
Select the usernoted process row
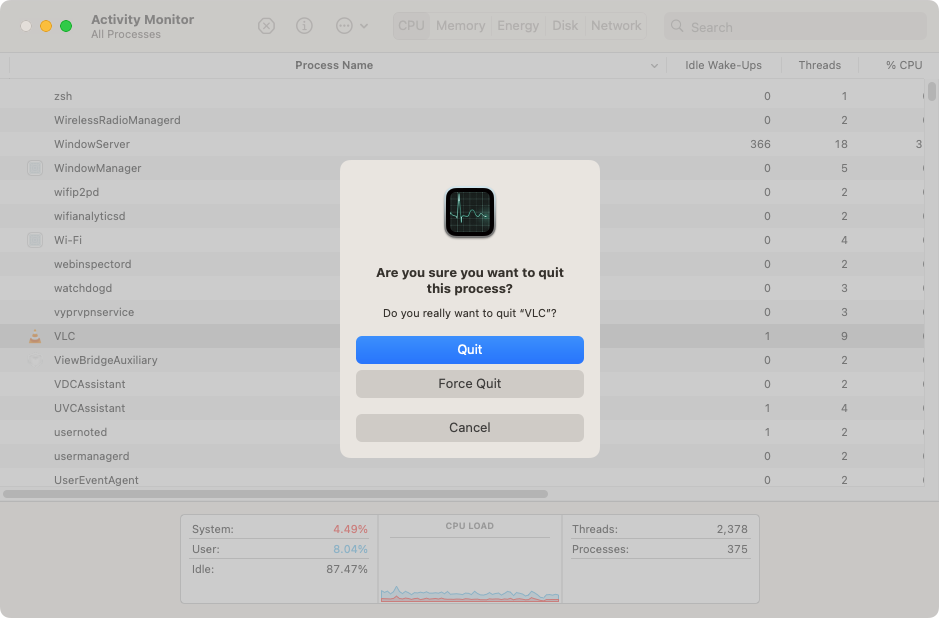pos(461,431)
